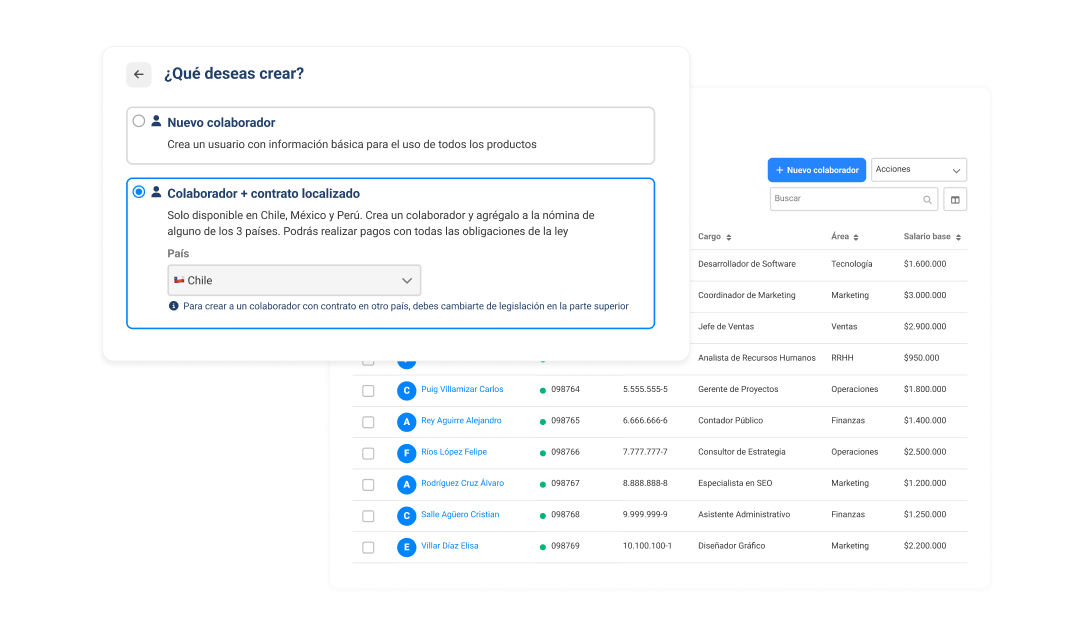Expand the Acciones dropdown
Screen dimensions: 1090x636
[918, 170]
